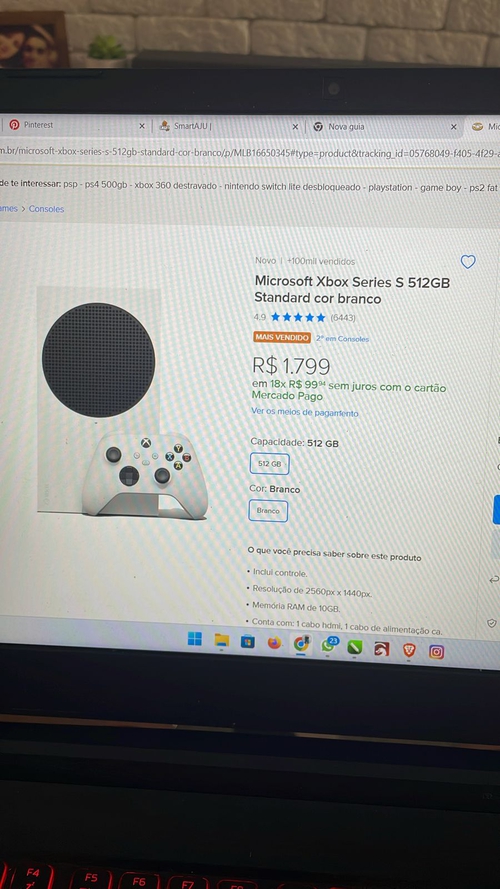Open the Xbox Series S product image

122,403
